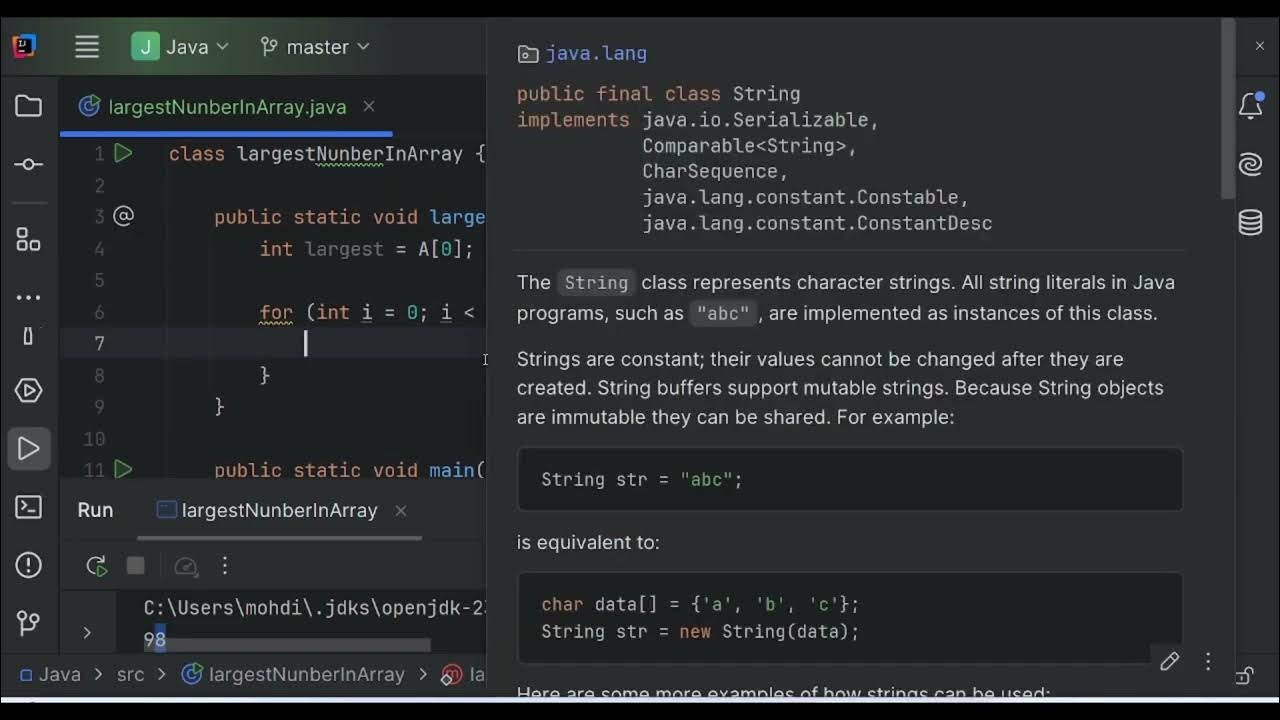Click the profiler icon in the Run toolbar

(186, 567)
